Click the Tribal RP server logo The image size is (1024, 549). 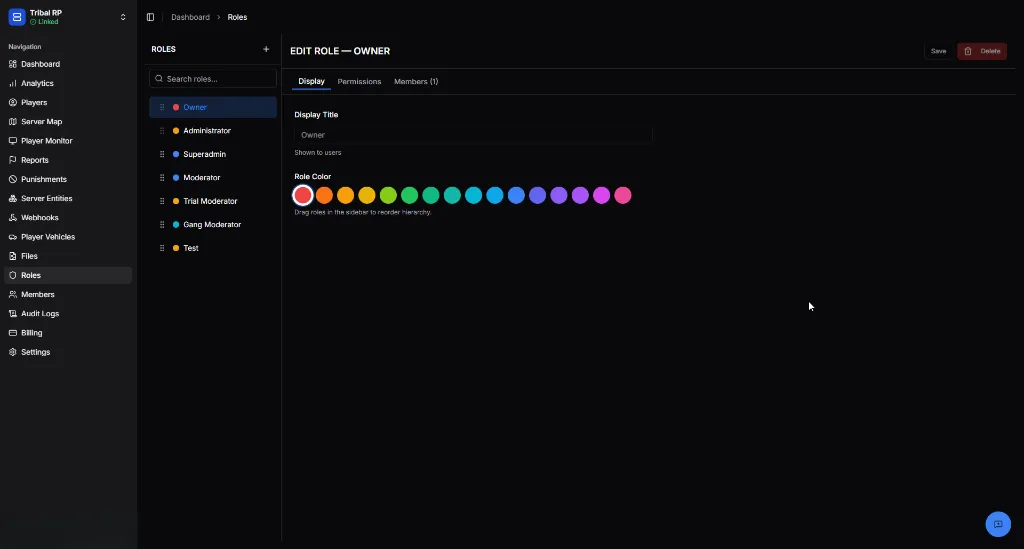[17, 17]
